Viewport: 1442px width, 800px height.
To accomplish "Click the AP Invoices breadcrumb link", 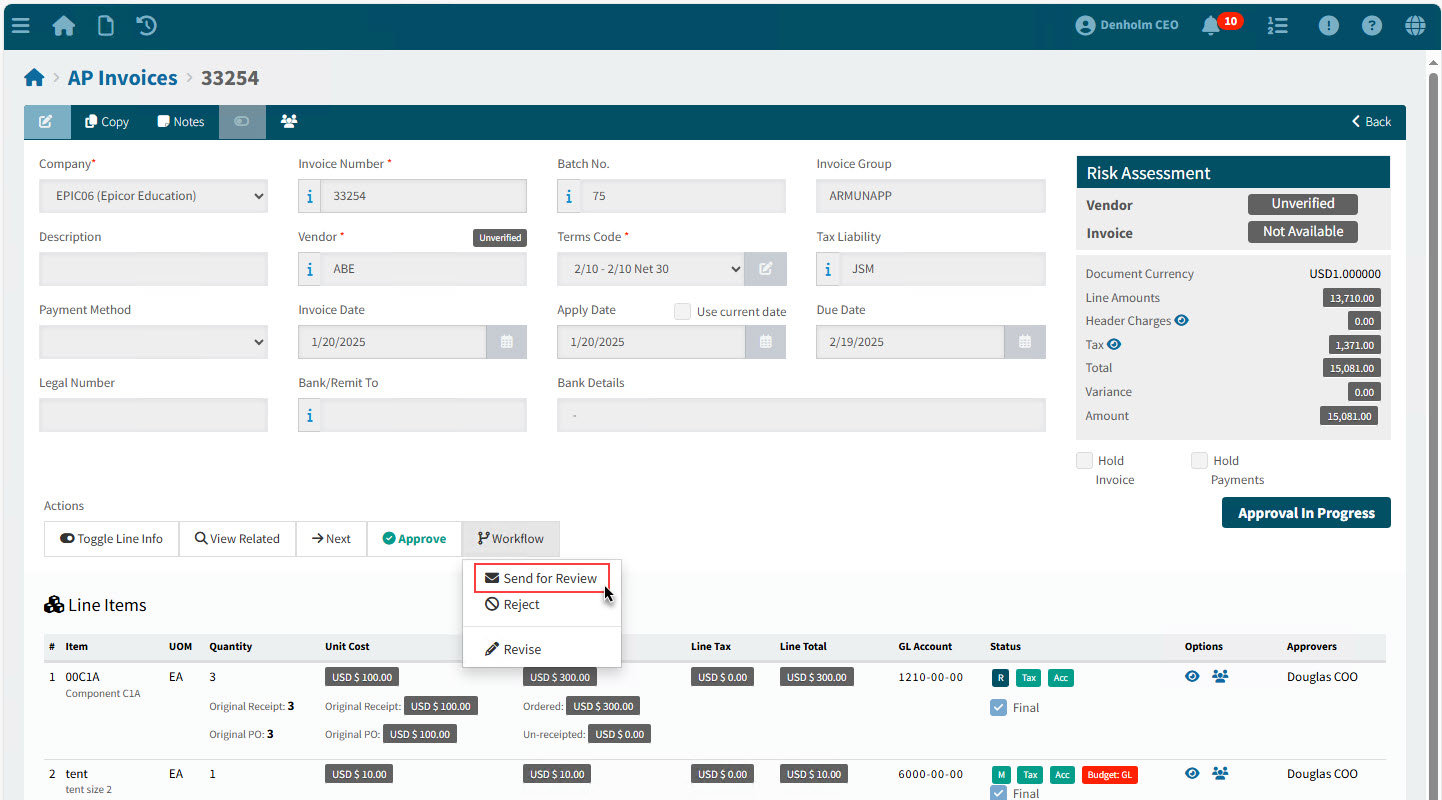I will tap(122, 78).
